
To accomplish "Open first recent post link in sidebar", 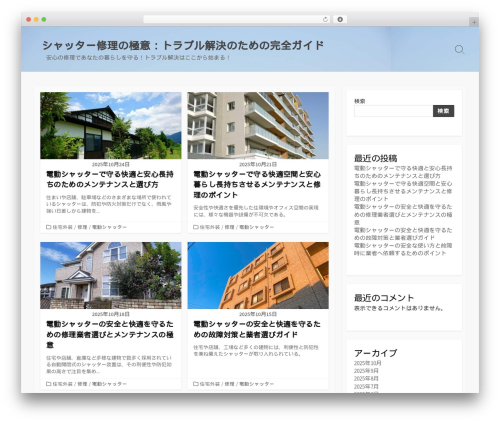I will coord(403,172).
